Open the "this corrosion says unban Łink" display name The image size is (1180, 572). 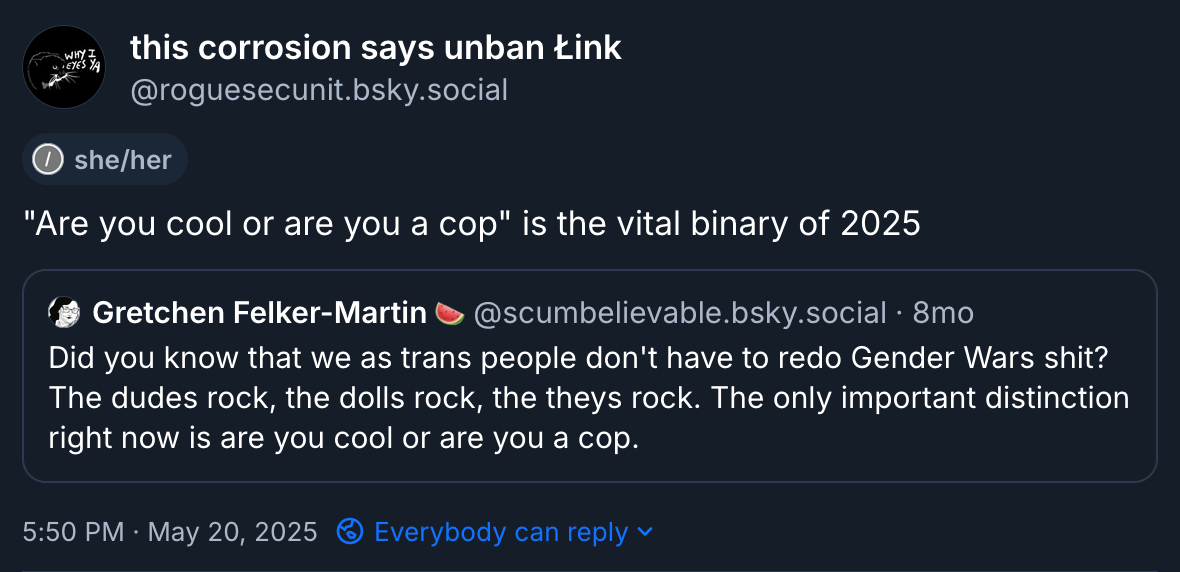tap(376, 47)
